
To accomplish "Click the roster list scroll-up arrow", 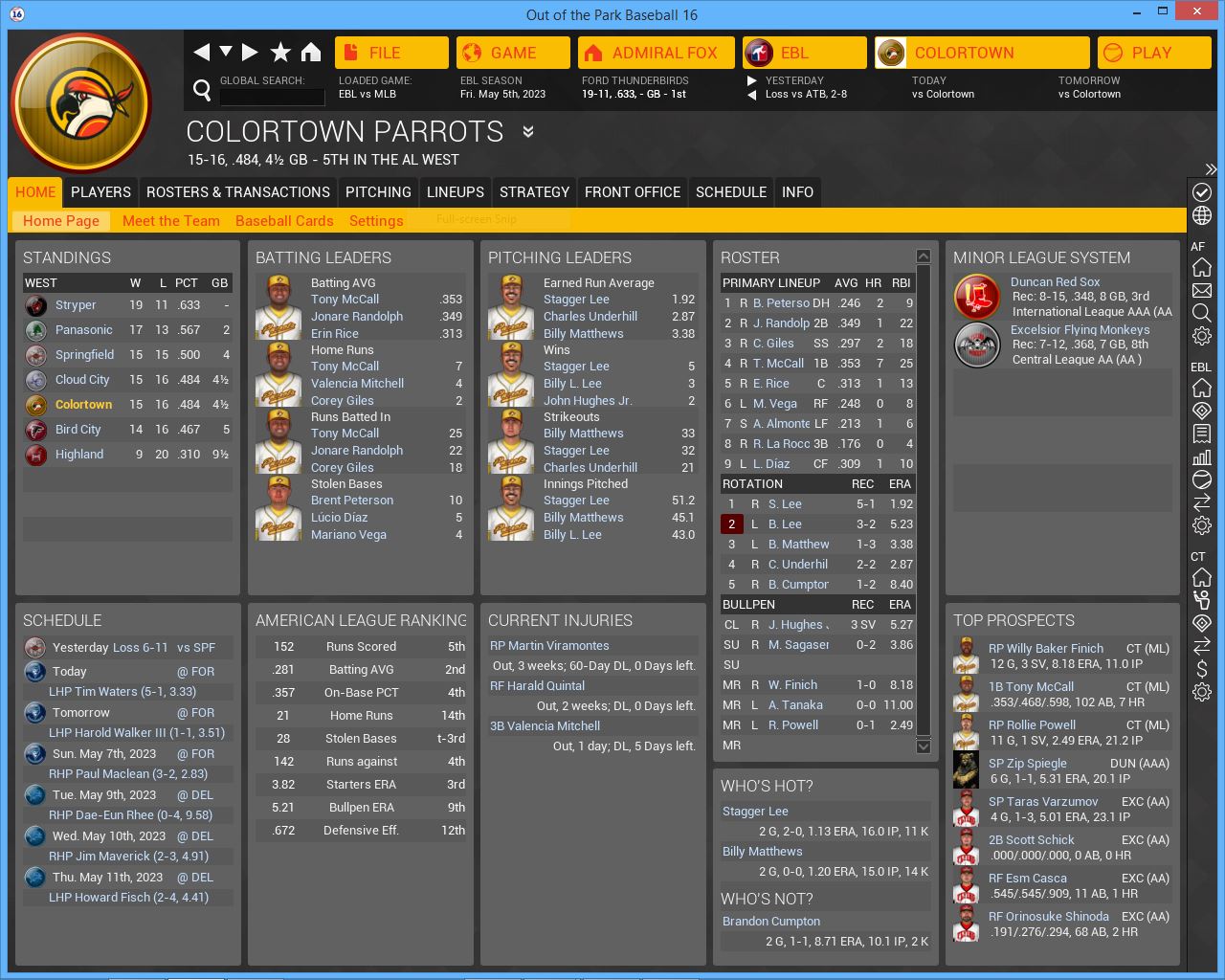I will pyautogui.click(x=924, y=256).
